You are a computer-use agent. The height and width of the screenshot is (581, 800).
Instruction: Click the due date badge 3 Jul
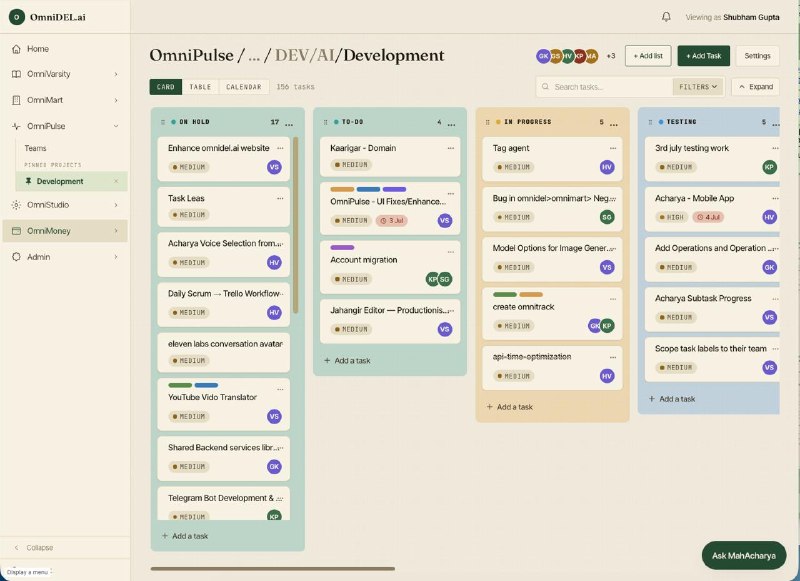click(x=391, y=220)
